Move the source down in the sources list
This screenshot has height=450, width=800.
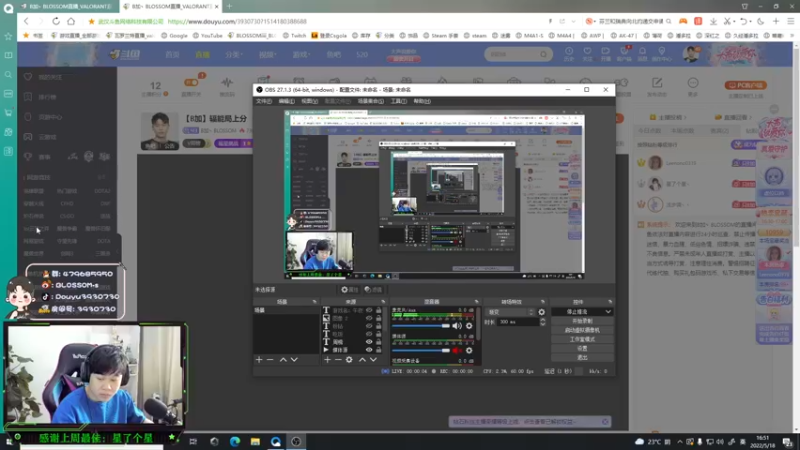coord(373,360)
